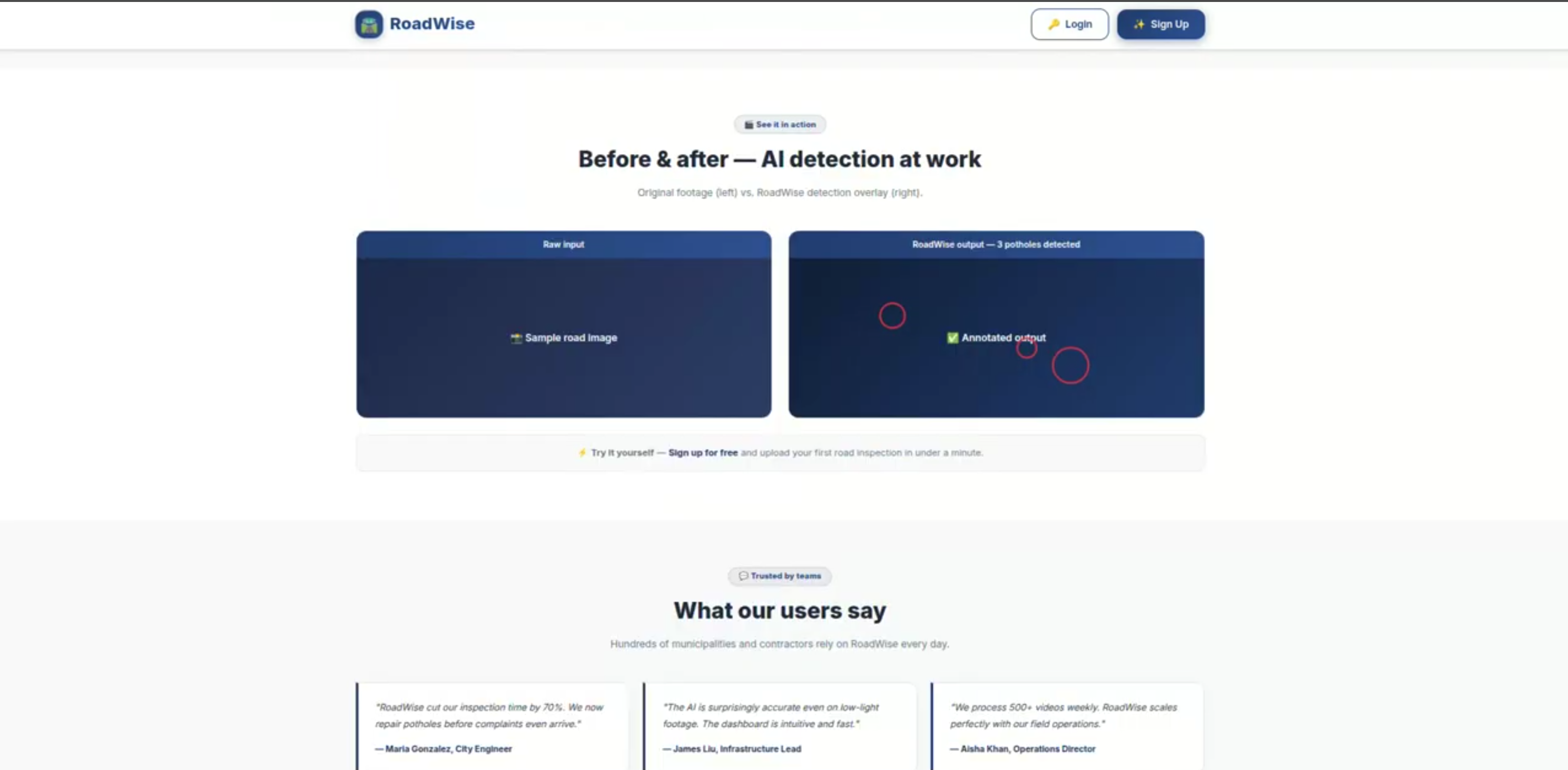Click the sparkle icon inside Sign Up
Viewport: 1568px width, 770px height.
coord(1139,25)
